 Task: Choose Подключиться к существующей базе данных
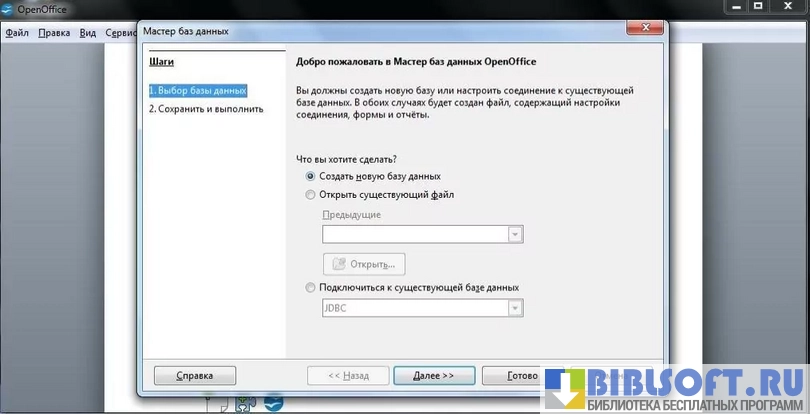click(x=310, y=288)
